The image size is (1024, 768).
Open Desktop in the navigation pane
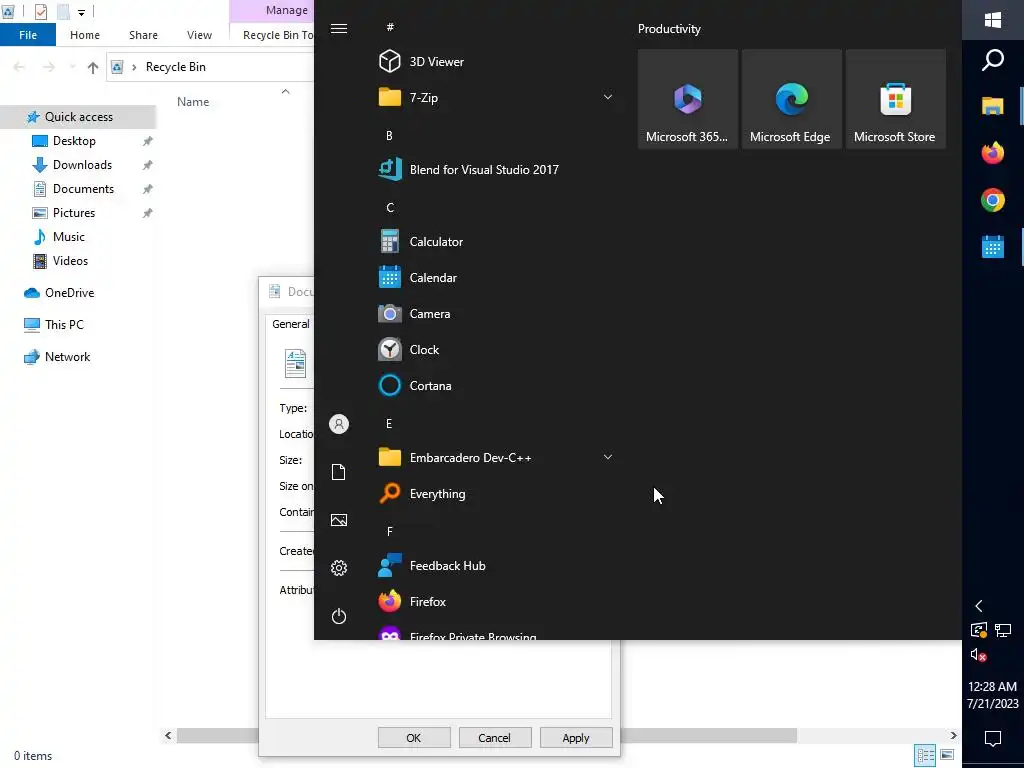click(74, 141)
